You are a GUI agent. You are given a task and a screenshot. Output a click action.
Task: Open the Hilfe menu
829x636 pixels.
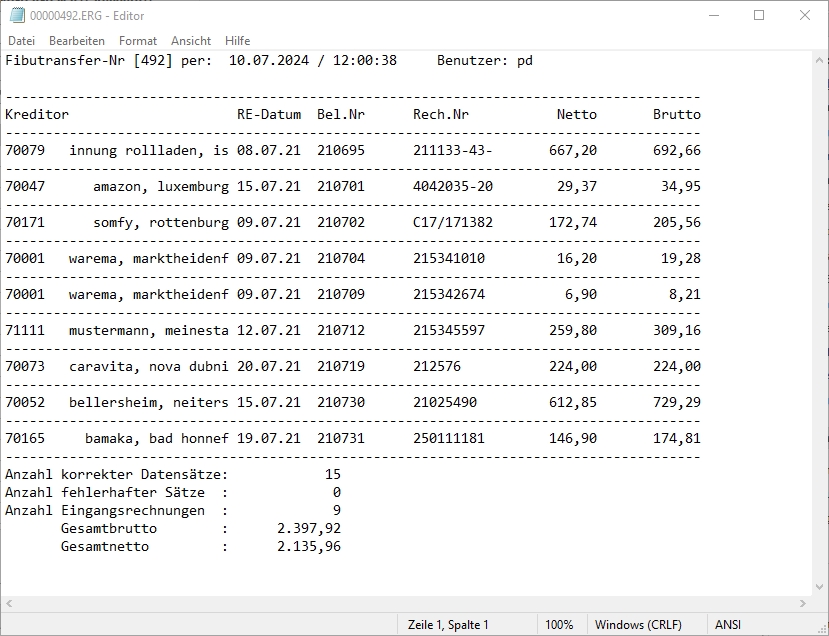[x=238, y=41]
